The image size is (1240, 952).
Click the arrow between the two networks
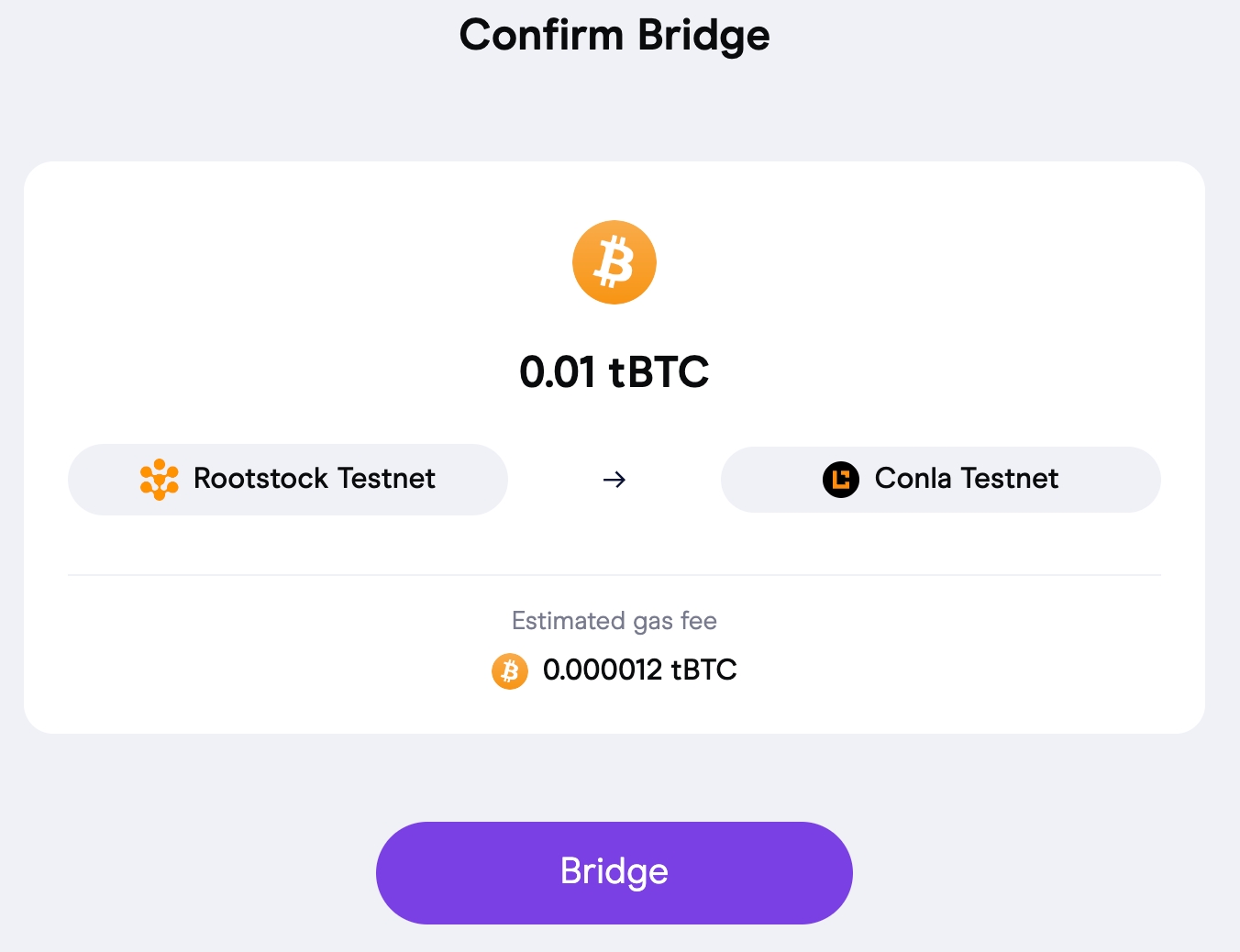[x=614, y=480]
